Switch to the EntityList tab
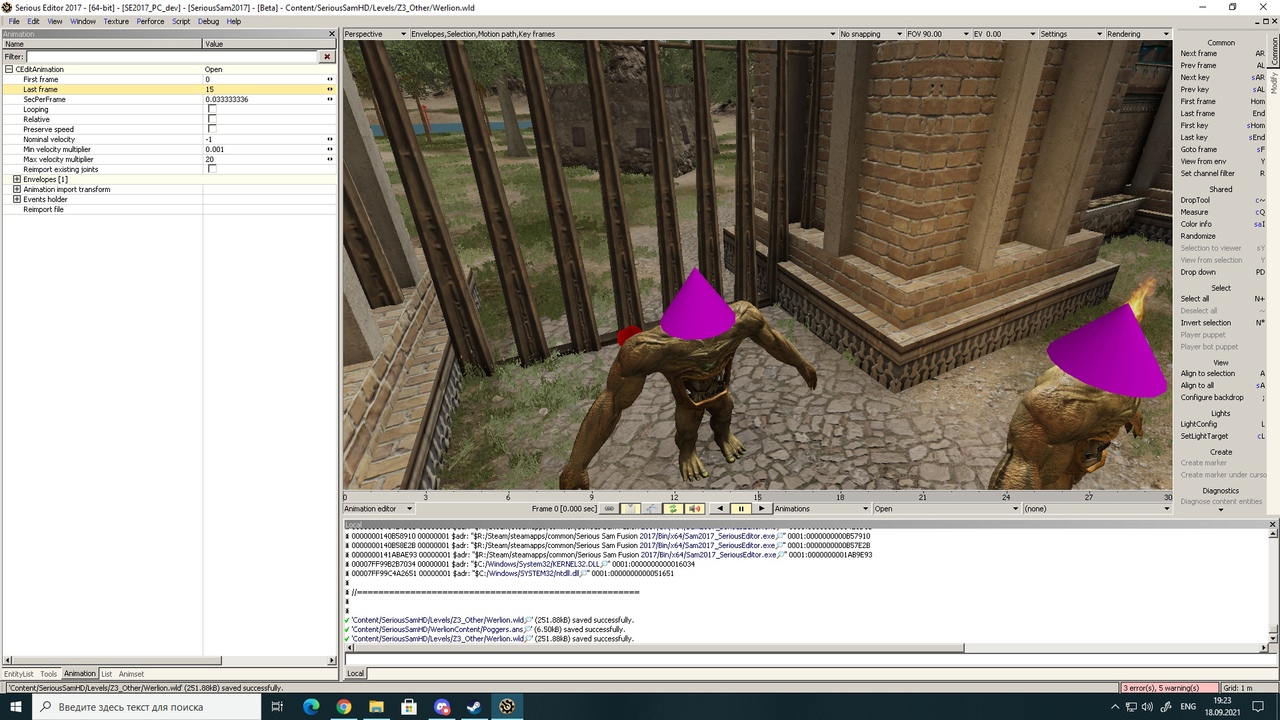Viewport: 1280px width, 720px height. pyautogui.click(x=18, y=674)
